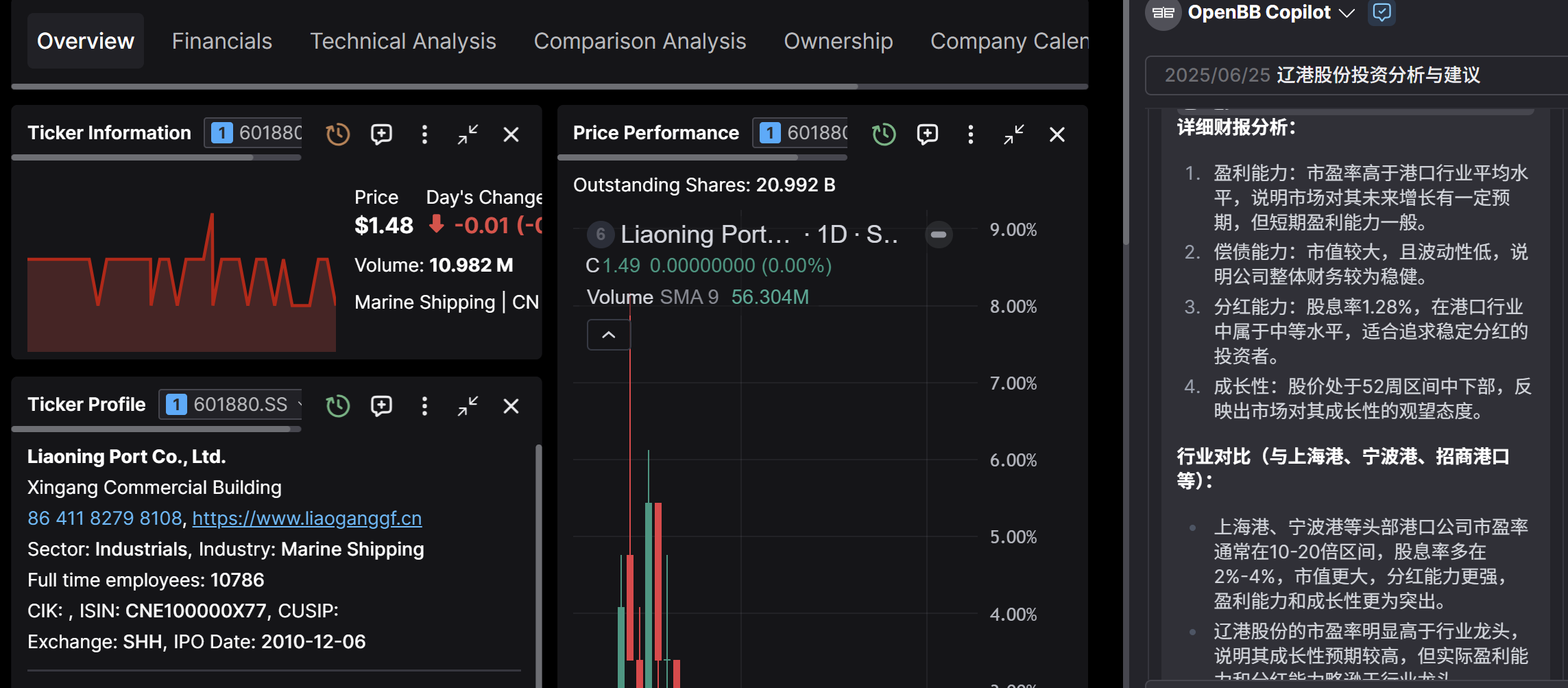The height and width of the screenshot is (688, 1568).
Task: Add Ticker Information widget to chat
Action: [381, 134]
